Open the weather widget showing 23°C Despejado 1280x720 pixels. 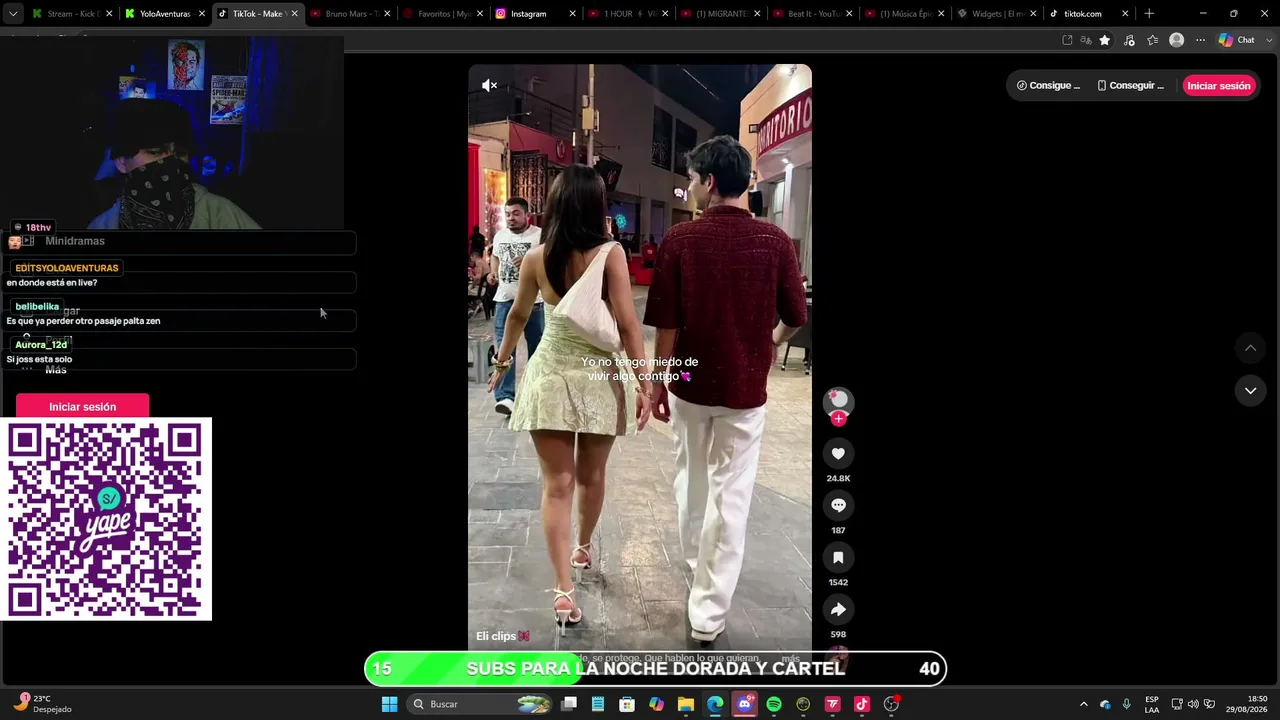click(42, 704)
